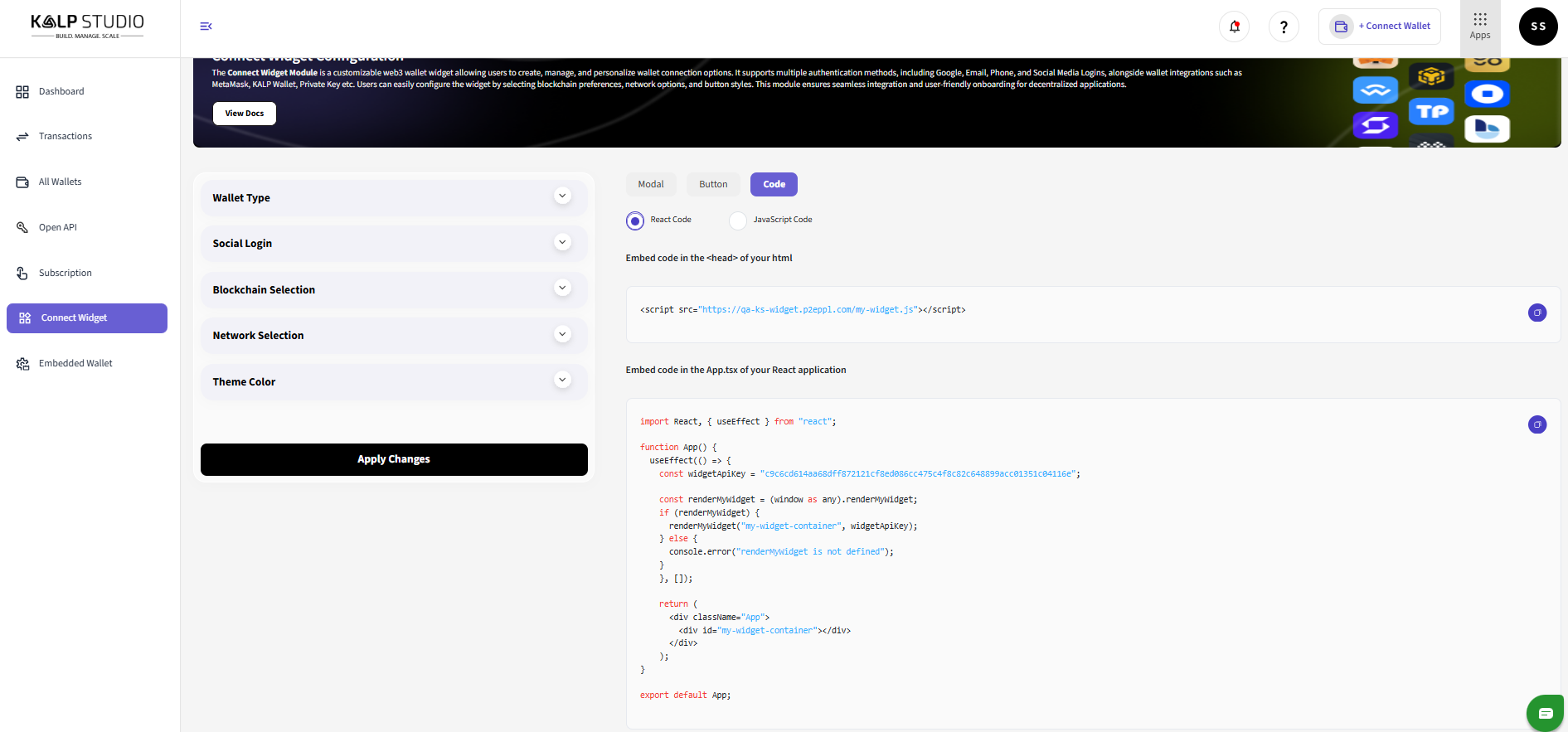Click the notification bell icon

coord(1234,27)
